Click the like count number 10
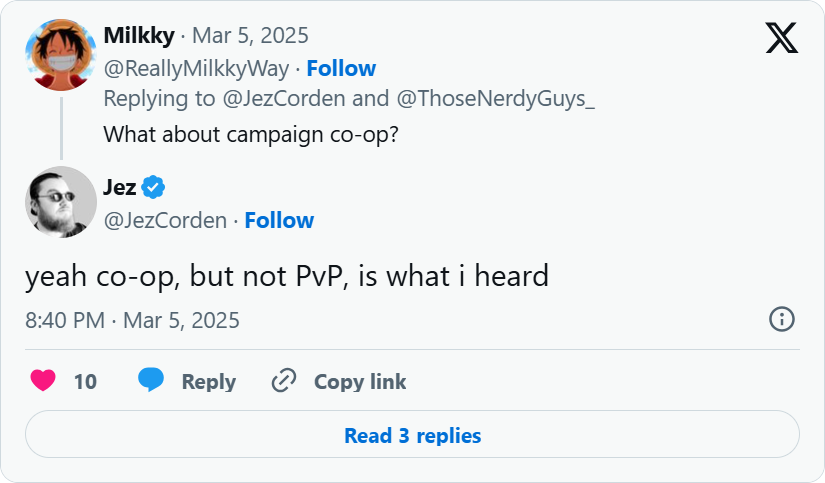Screen dimensions: 825x483 point(85,381)
